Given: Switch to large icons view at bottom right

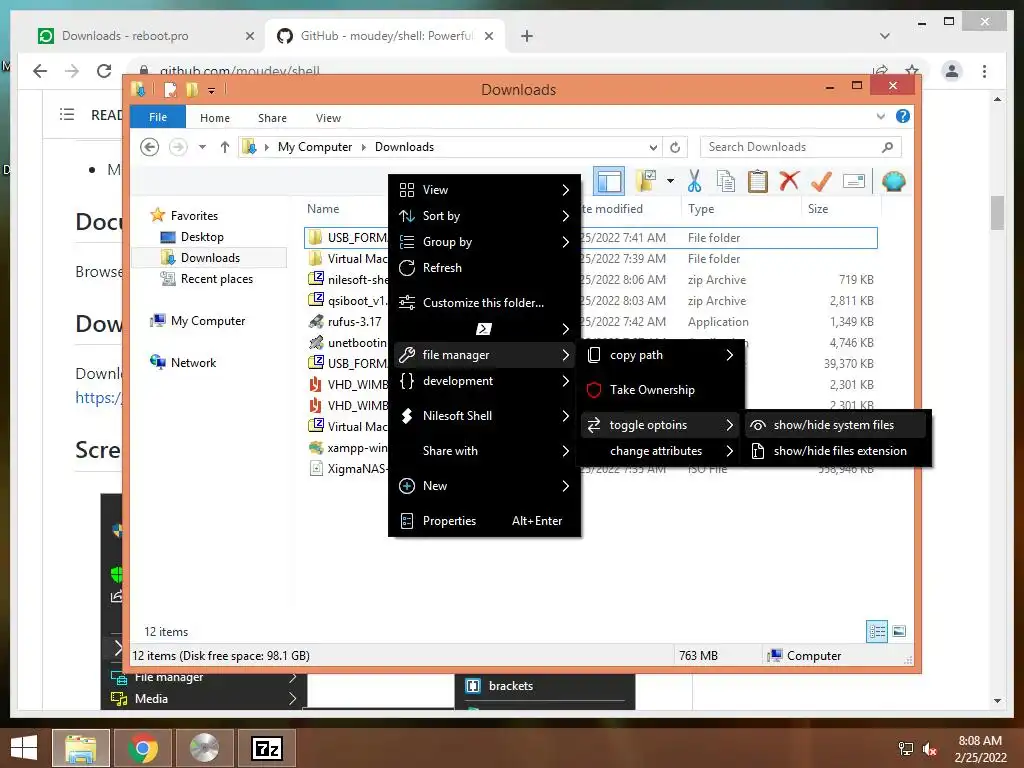Looking at the screenshot, I should [x=899, y=632].
